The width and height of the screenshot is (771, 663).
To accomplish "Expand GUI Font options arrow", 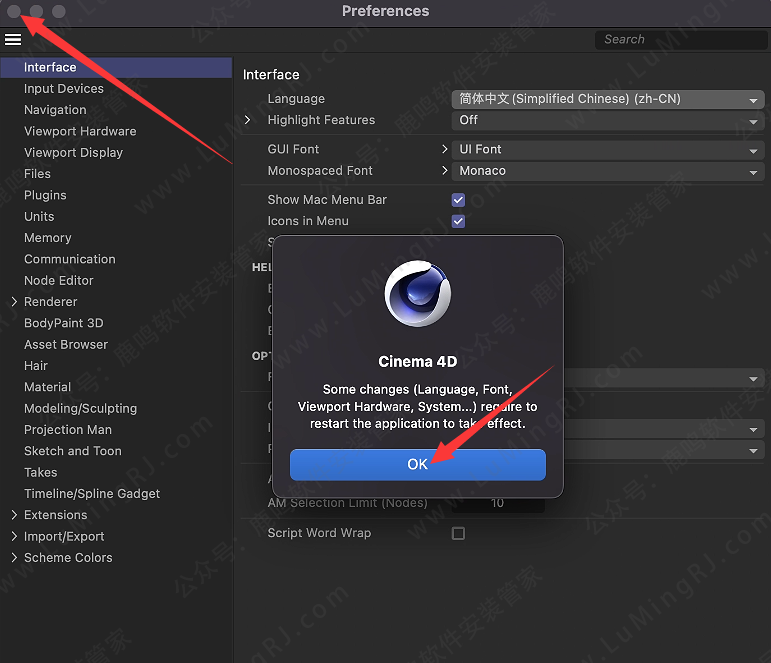I will tap(445, 149).
